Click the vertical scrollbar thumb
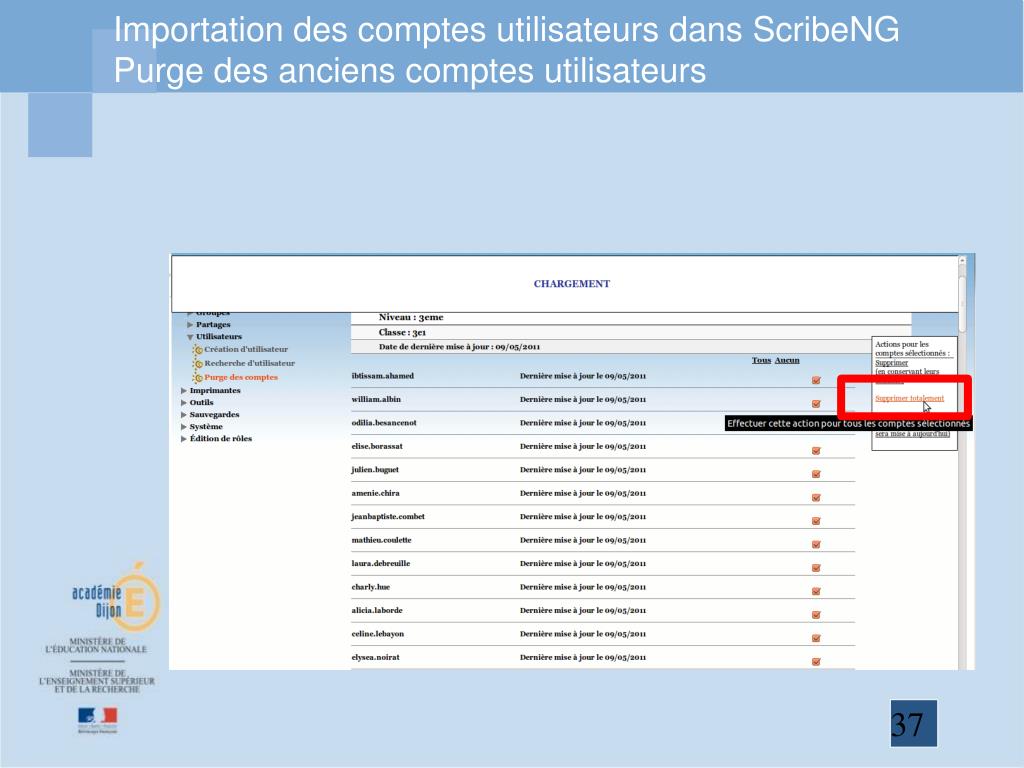Viewport: 1024px width, 768px height. pyautogui.click(x=962, y=304)
